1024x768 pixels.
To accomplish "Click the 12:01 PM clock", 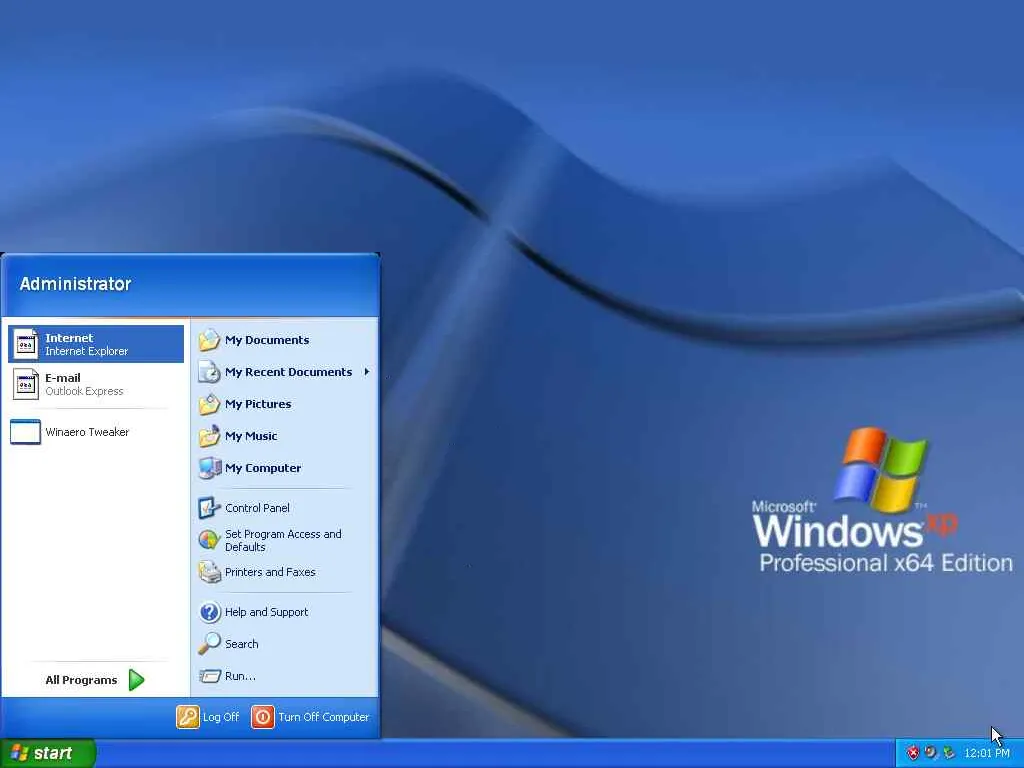I will (x=987, y=753).
